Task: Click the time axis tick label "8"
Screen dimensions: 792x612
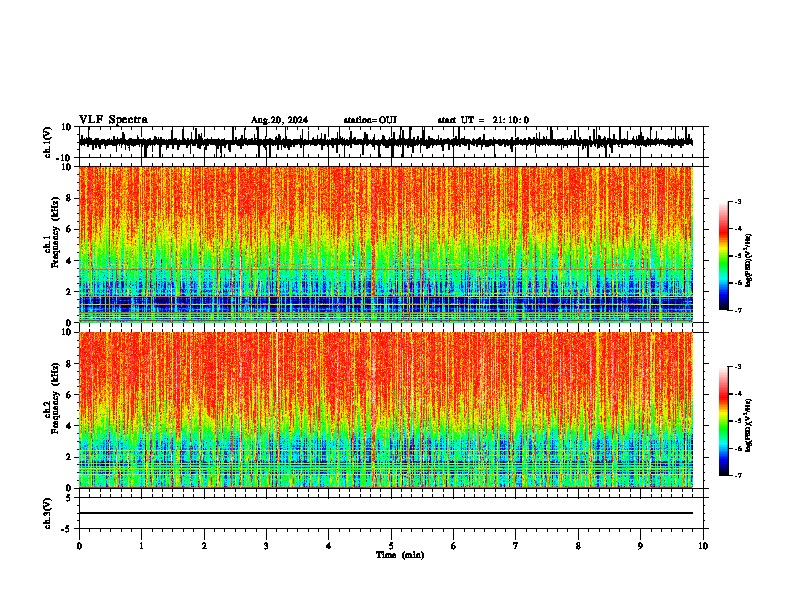Action: click(x=578, y=546)
